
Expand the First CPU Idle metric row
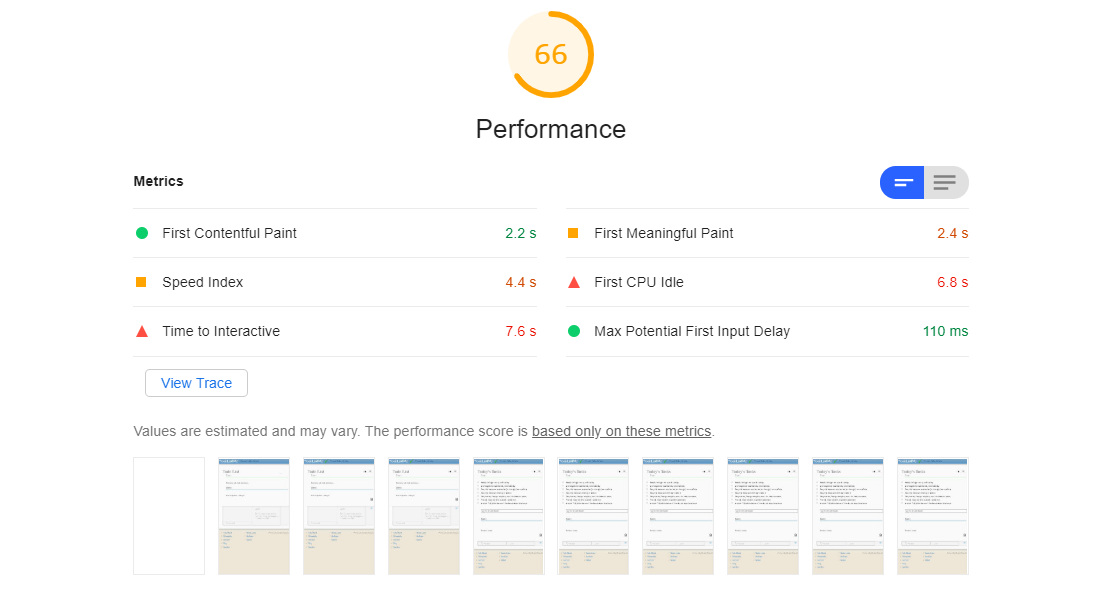point(767,282)
